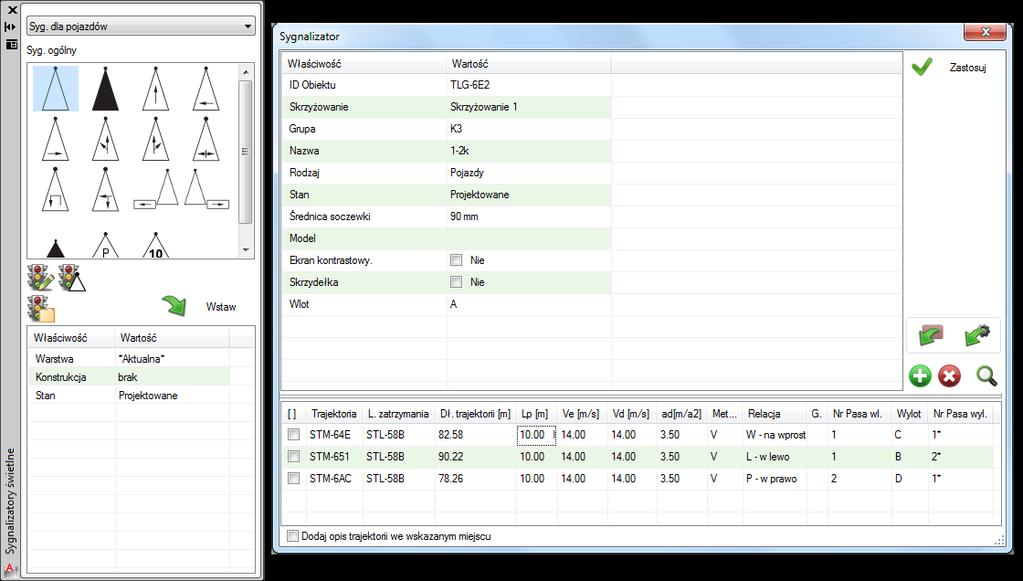Select the plain empty triangle signal symbol

55,89
